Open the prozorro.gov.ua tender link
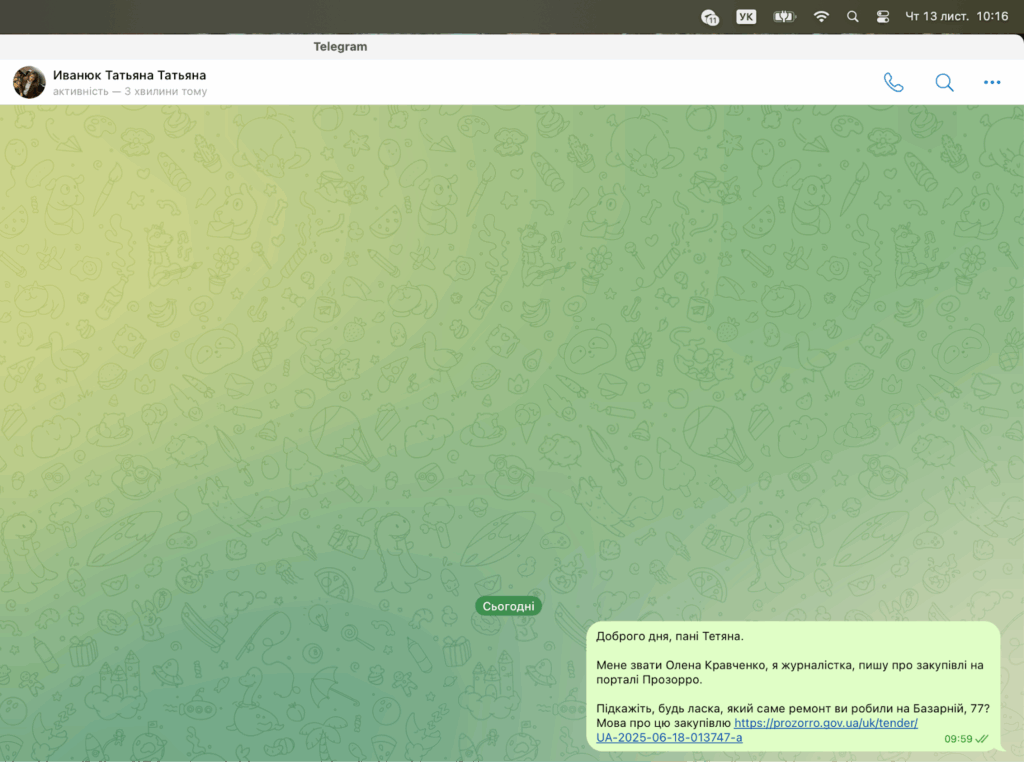The height and width of the screenshot is (762, 1024). [x=825, y=723]
